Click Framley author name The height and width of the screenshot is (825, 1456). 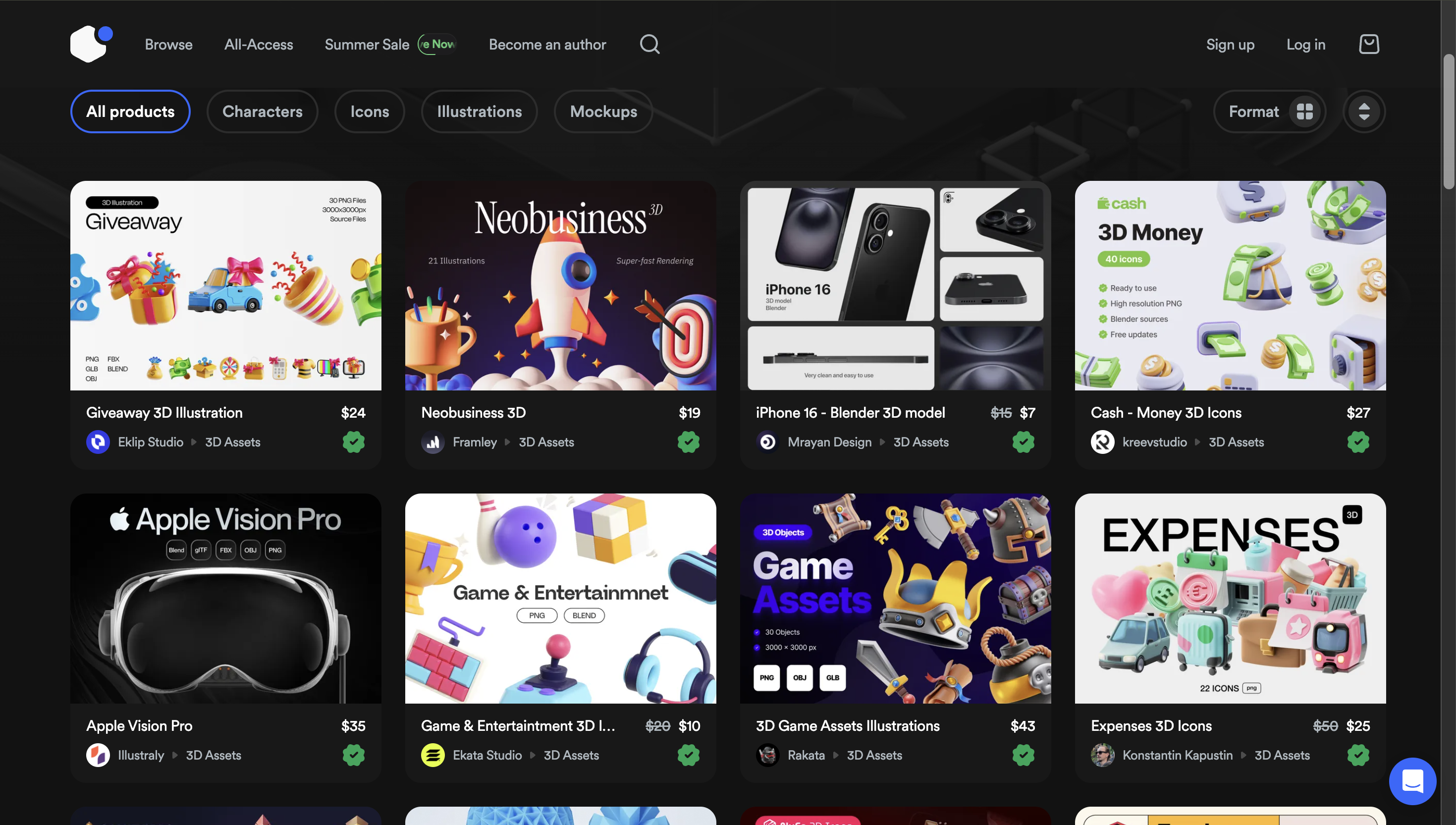tap(475, 442)
